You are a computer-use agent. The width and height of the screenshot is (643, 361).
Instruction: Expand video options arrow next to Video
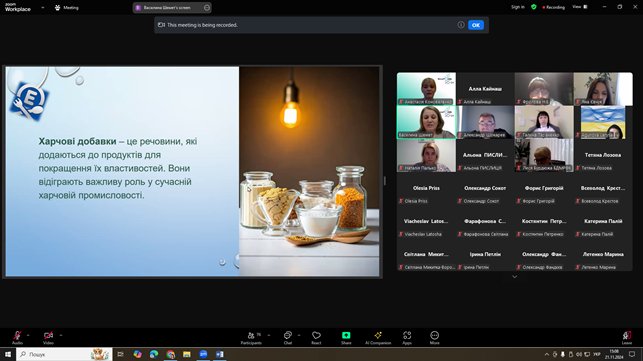click(61, 335)
